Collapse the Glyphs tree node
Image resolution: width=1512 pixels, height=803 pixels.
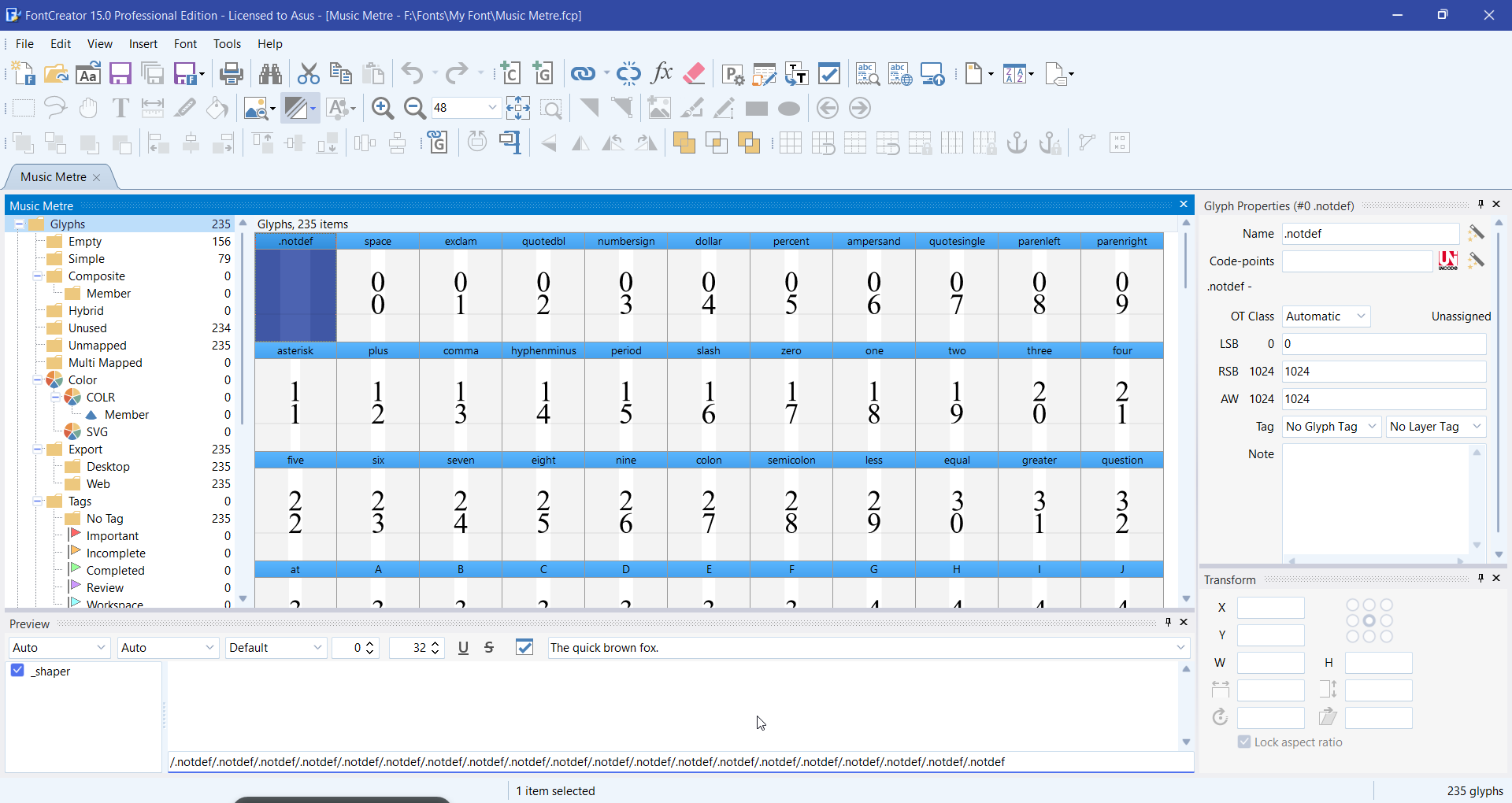19,224
